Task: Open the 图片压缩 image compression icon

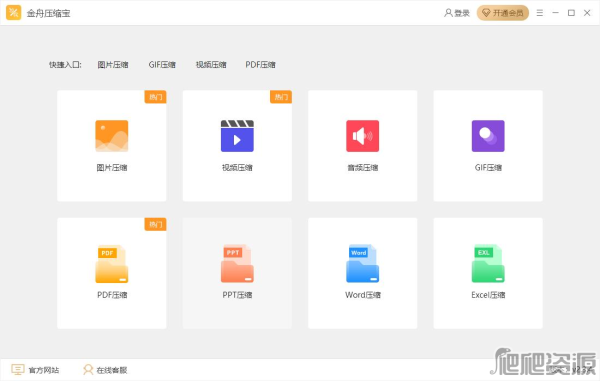Action: 112,136
